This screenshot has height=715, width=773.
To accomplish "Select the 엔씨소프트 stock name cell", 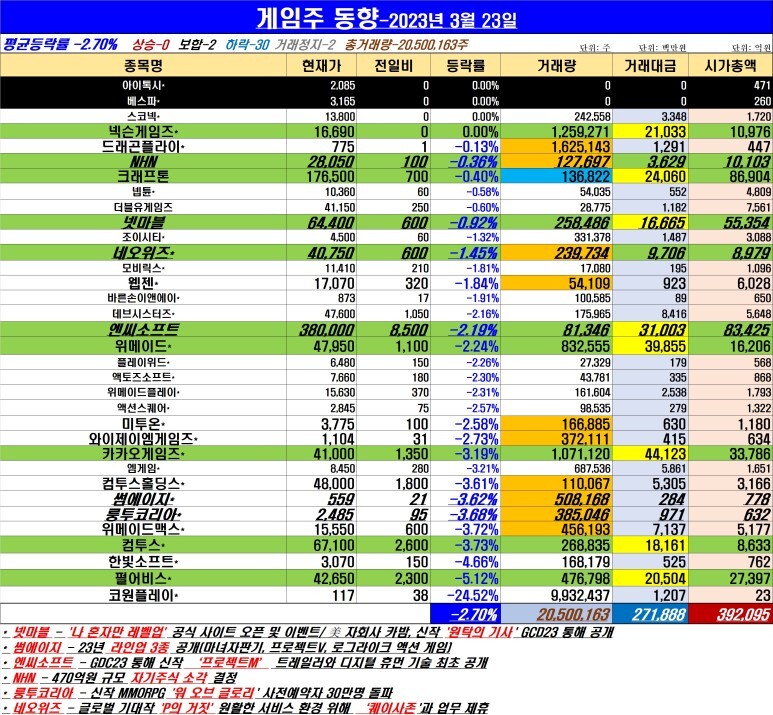I will (143, 329).
